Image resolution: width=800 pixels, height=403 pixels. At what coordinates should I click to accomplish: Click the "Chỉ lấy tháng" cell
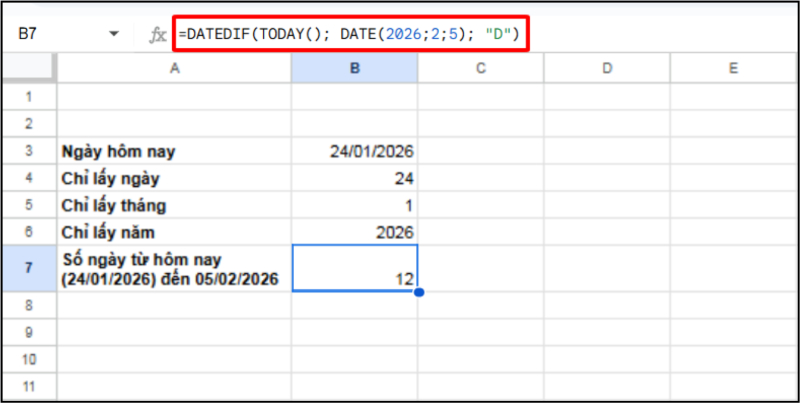coord(174,205)
